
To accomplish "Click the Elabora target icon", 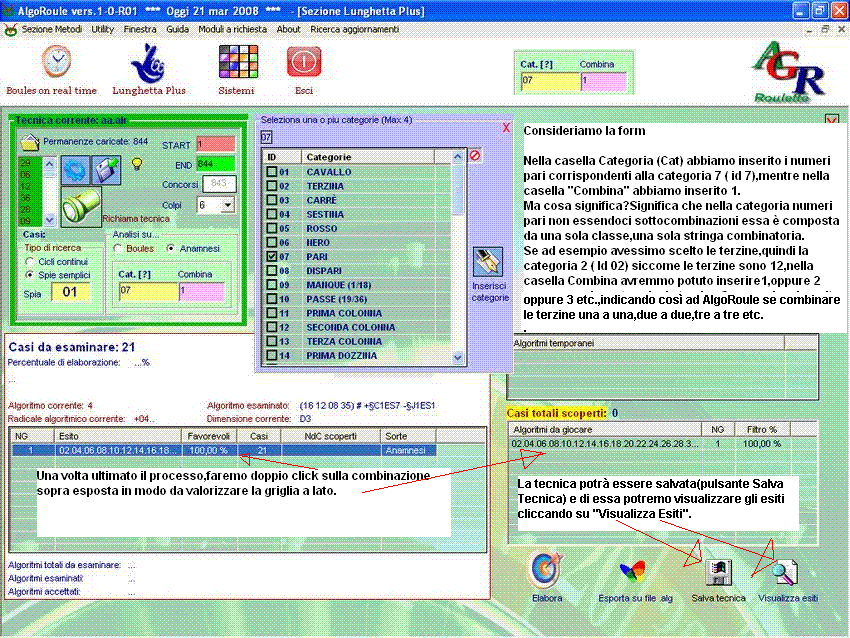I will coord(546,570).
